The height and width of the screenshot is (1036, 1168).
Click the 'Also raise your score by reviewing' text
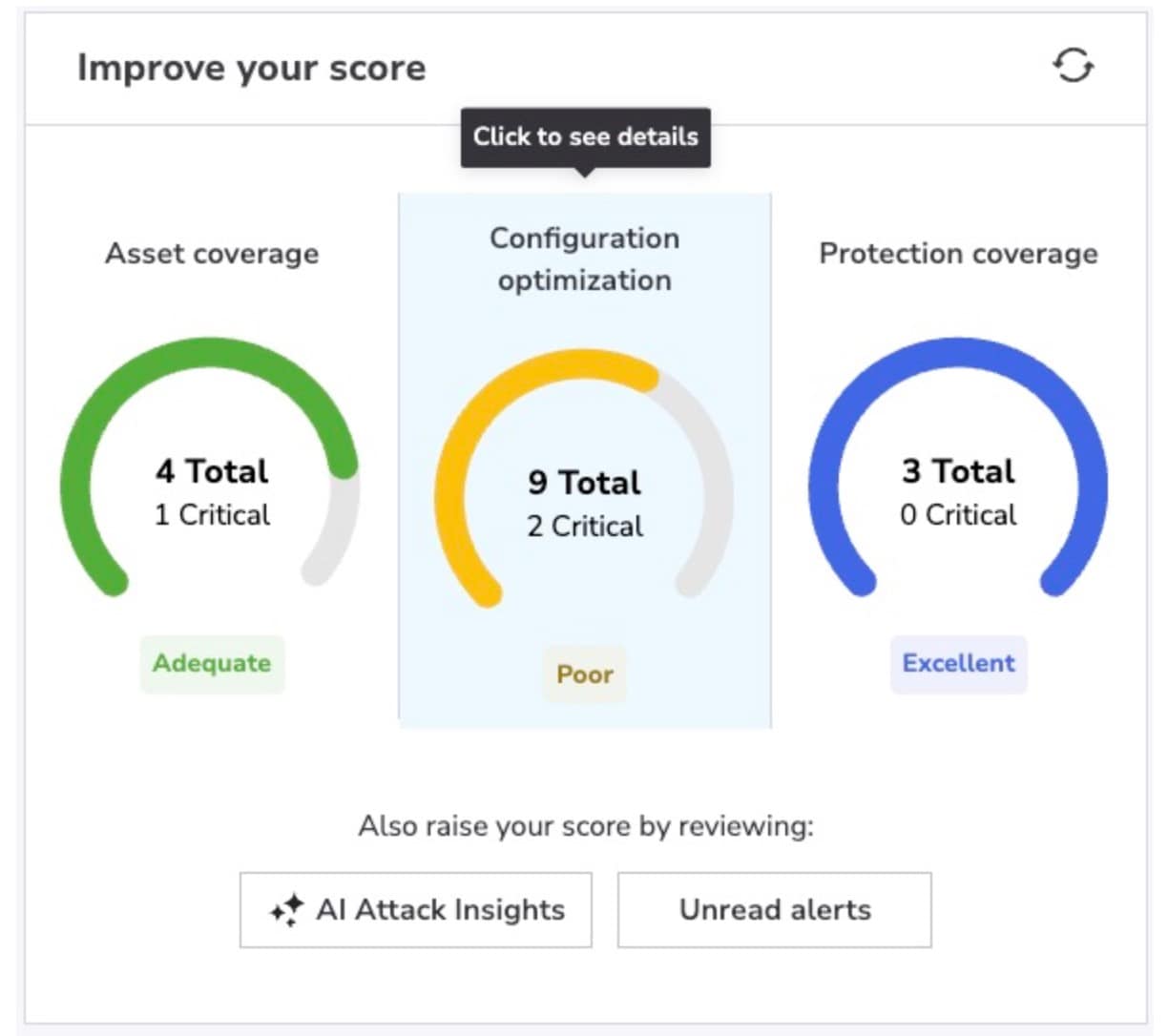tap(586, 826)
